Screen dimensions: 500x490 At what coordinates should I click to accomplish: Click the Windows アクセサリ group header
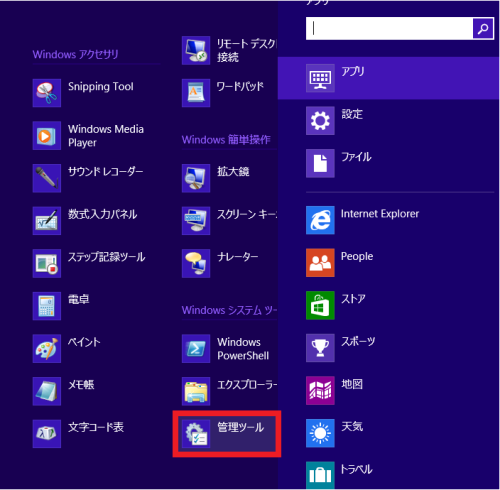(x=76, y=54)
